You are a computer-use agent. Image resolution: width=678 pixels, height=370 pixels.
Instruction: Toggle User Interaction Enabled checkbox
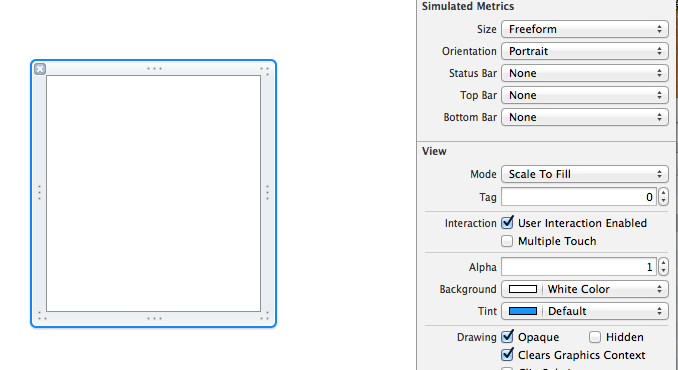click(x=507, y=223)
